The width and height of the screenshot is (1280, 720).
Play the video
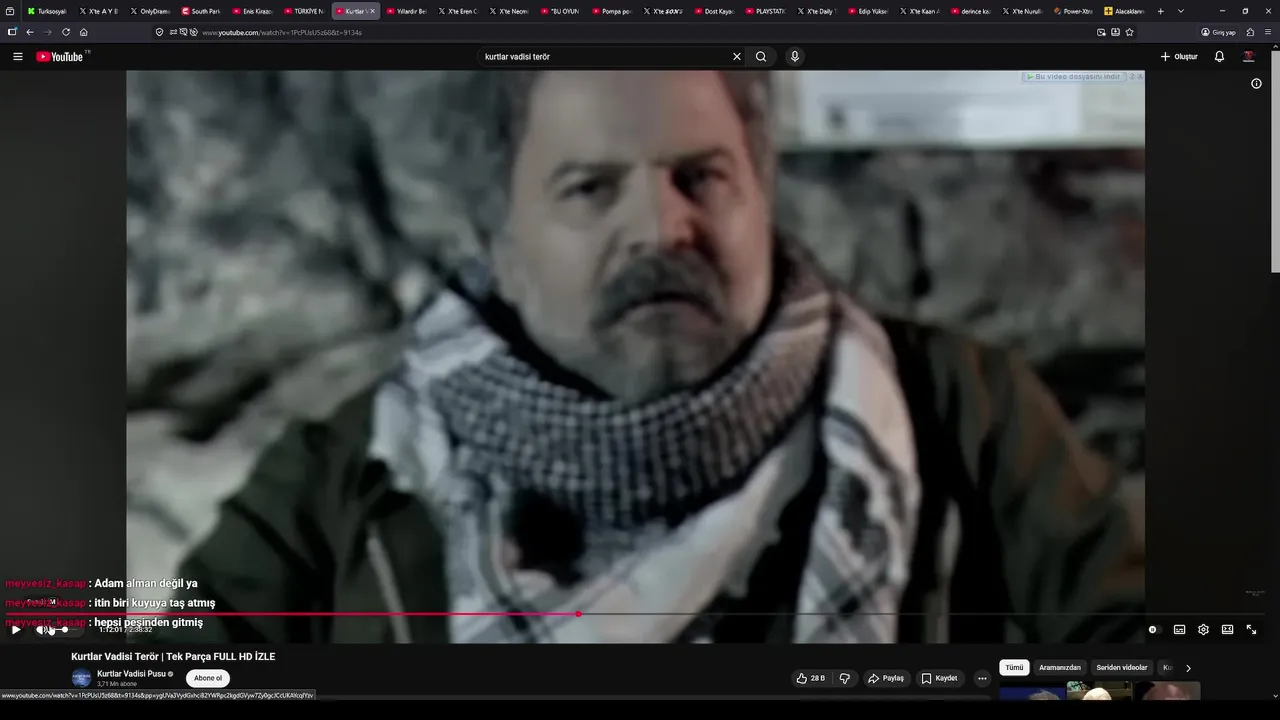tap(16, 630)
